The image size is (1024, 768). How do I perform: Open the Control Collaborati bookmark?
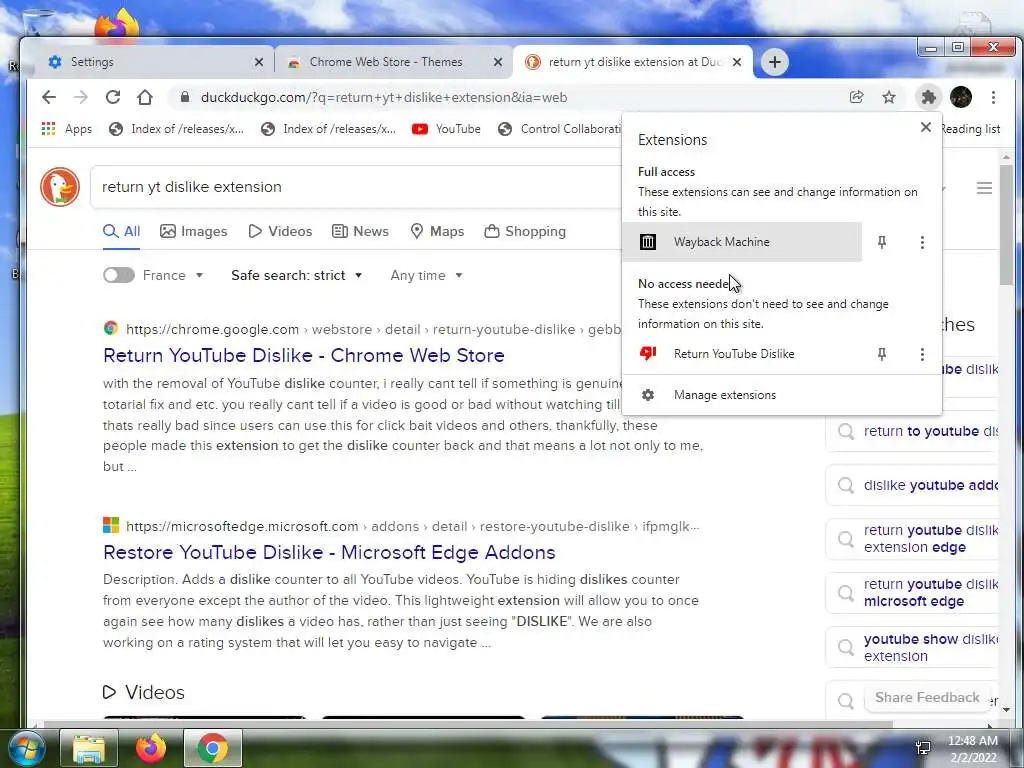point(558,129)
